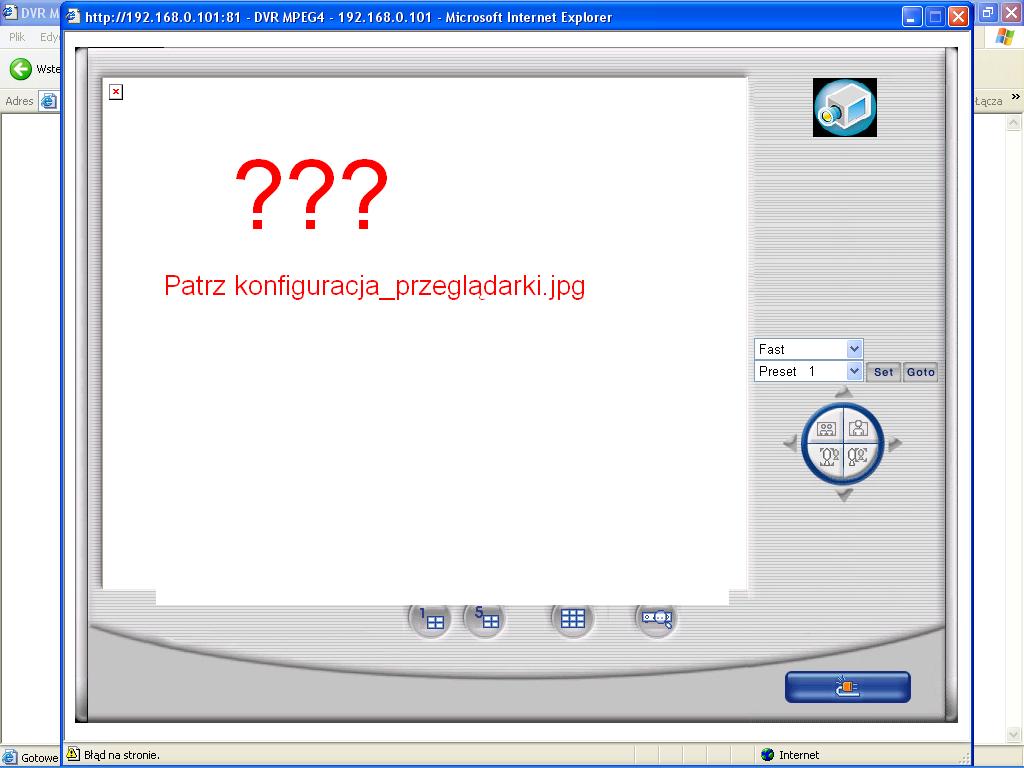Switch to channels 1-4 quad view
The width and height of the screenshot is (1024, 768).
(x=431, y=619)
